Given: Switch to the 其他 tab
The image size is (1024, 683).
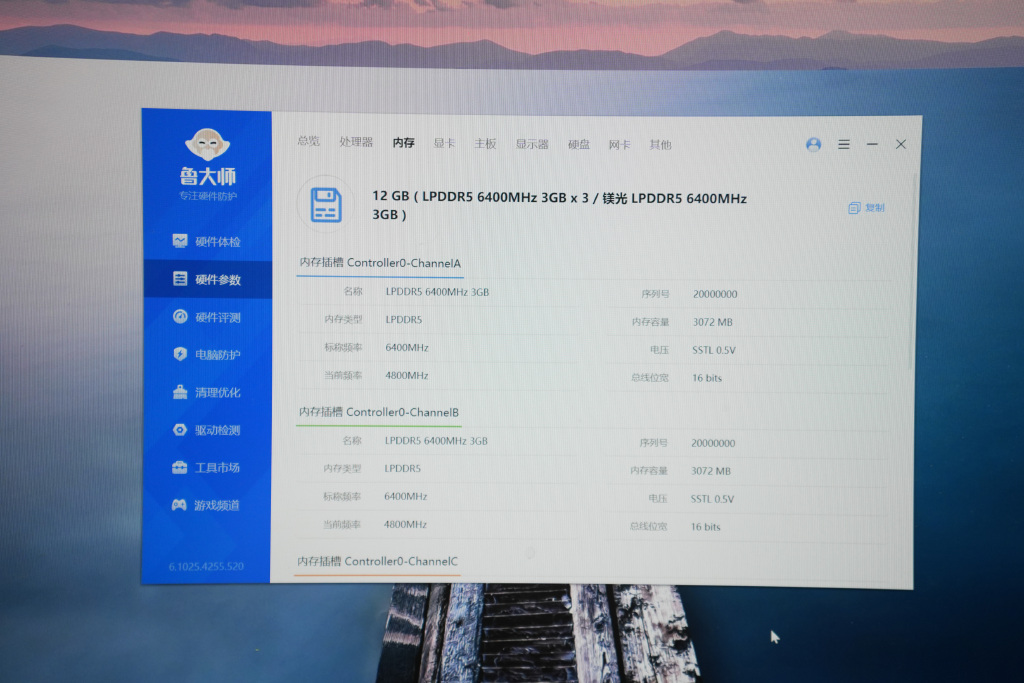Looking at the screenshot, I should [660, 145].
